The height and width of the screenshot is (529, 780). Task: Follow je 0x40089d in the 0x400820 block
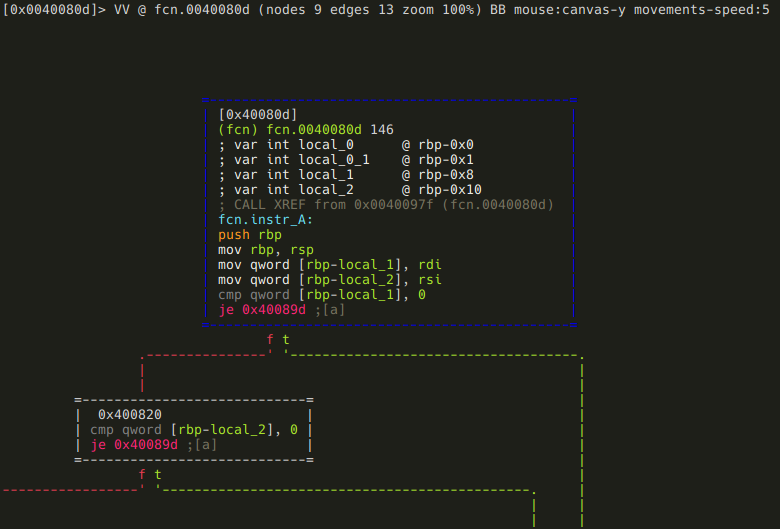coord(134,444)
